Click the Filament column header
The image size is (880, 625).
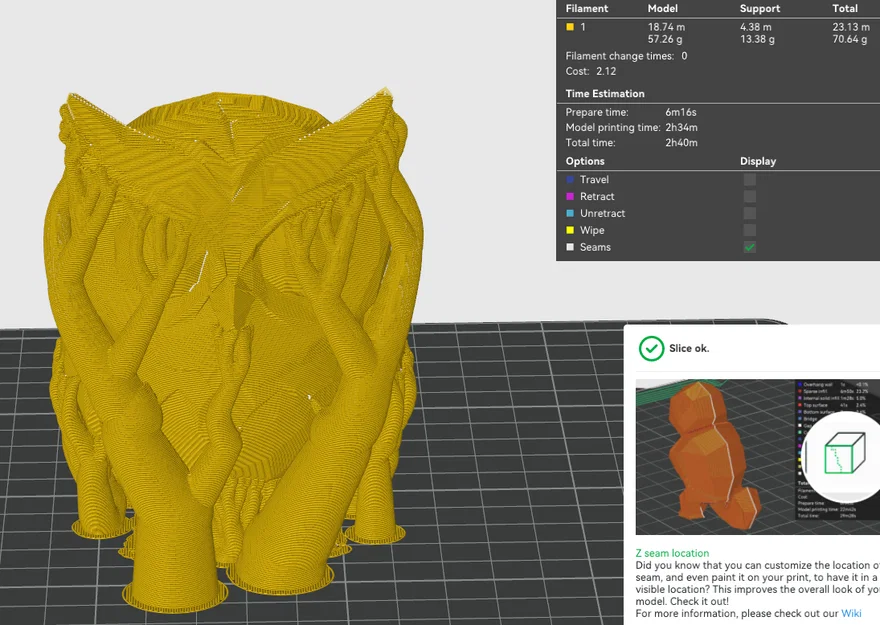coord(586,8)
